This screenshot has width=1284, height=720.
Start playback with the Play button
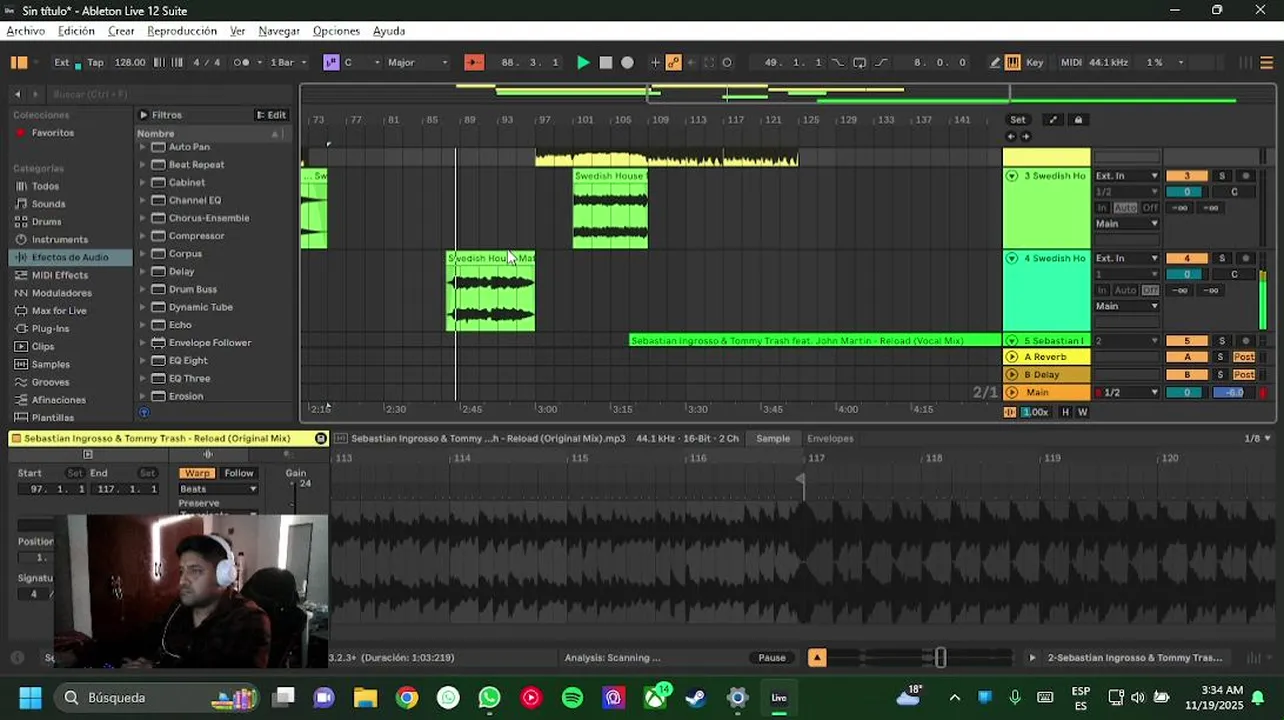(583, 62)
